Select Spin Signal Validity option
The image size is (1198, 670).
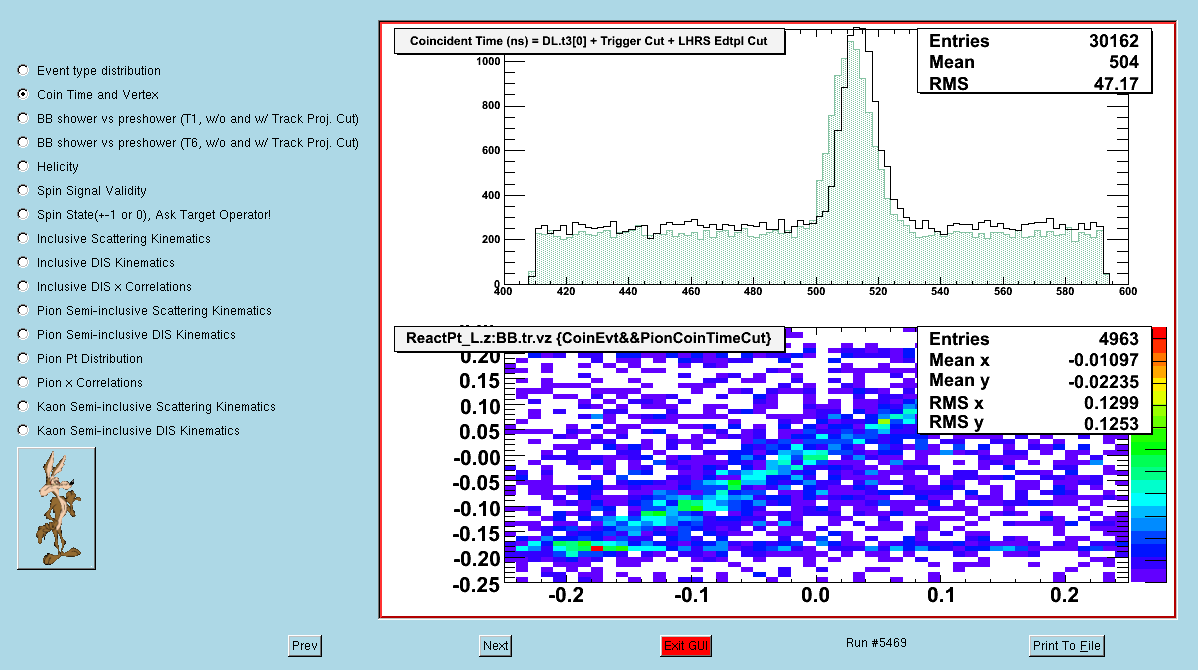click(23, 190)
